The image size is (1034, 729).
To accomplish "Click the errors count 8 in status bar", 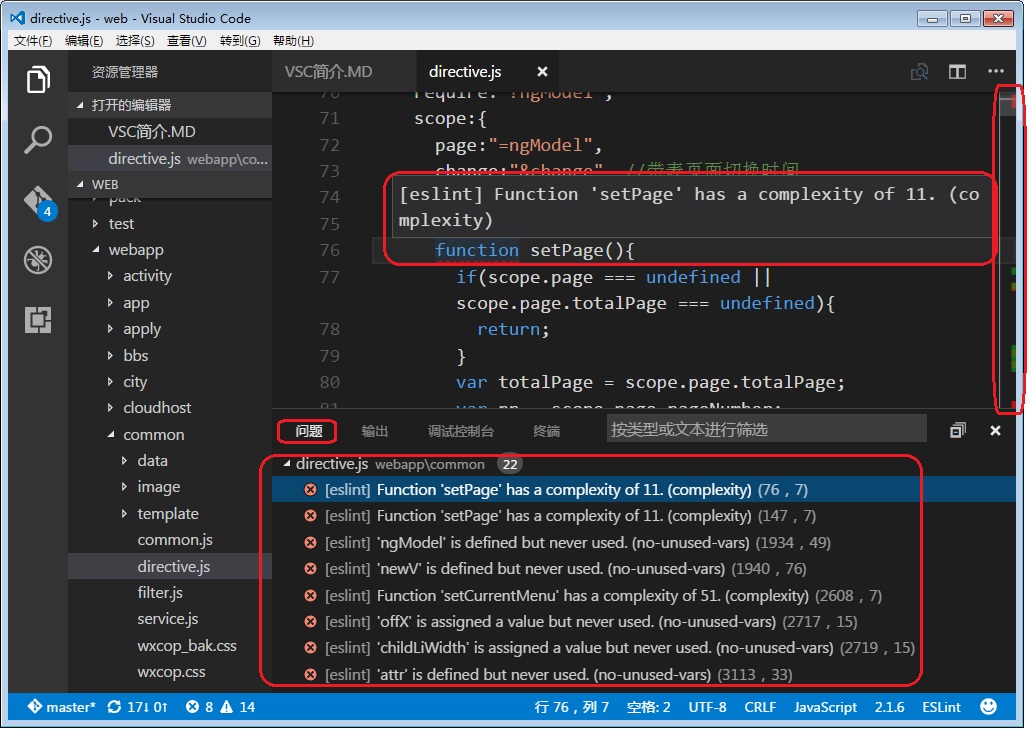I will 199,707.
